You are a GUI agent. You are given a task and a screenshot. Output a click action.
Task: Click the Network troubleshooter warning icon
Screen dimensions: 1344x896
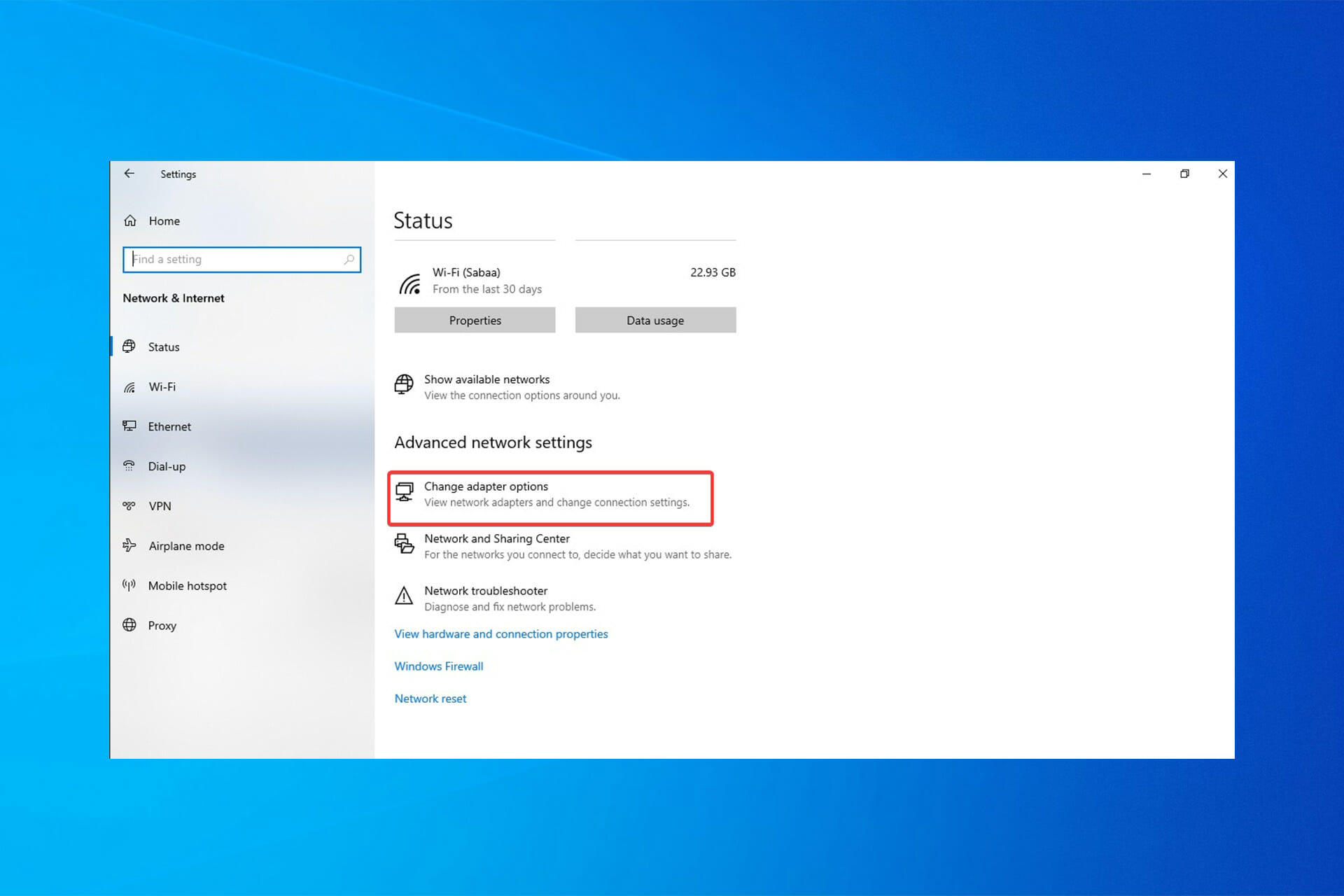pos(404,596)
